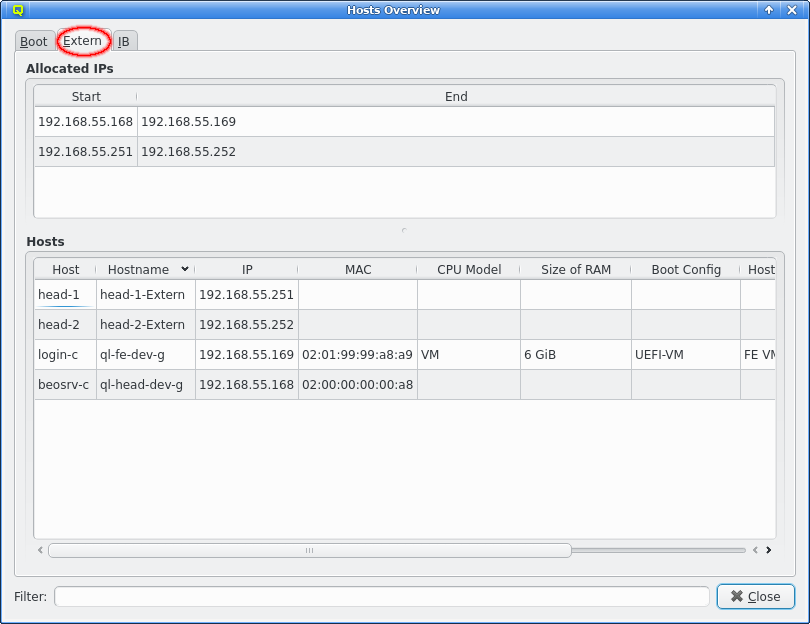The image size is (810, 624).
Task: Click the horizontal scrollbar handle
Action: click(x=309, y=550)
